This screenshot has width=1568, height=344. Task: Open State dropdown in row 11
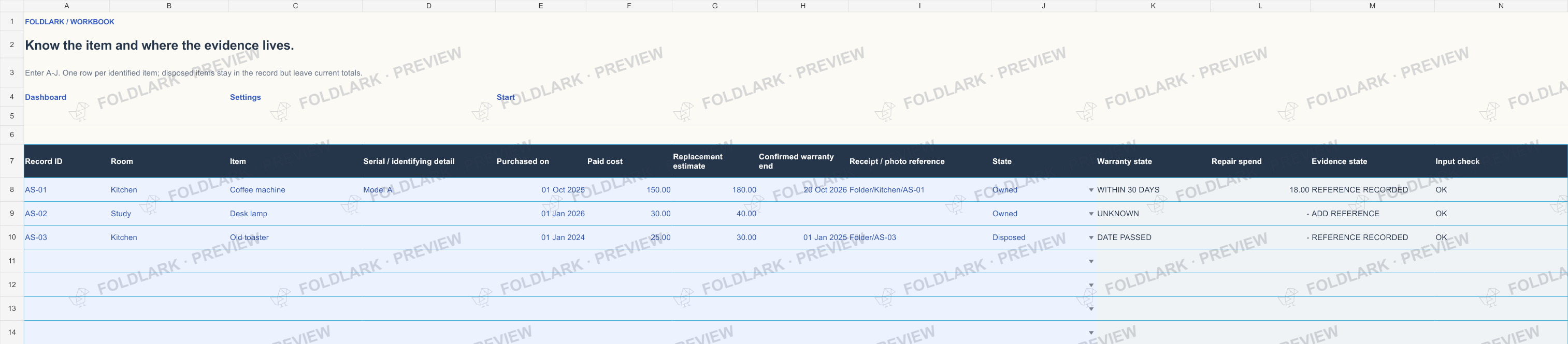(1091, 261)
